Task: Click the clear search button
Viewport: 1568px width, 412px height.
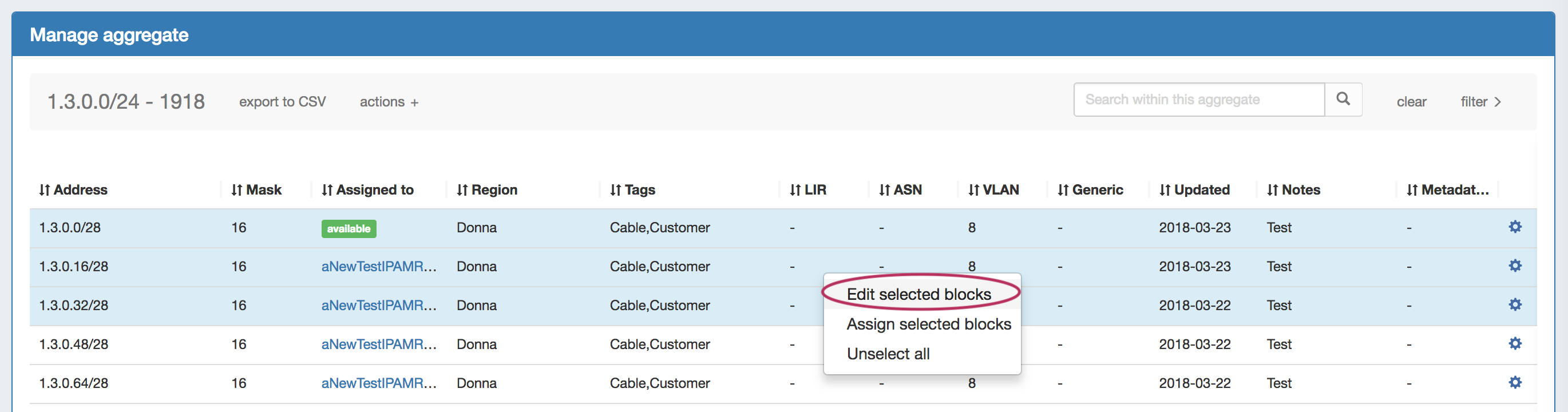Action: click(x=1411, y=102)
